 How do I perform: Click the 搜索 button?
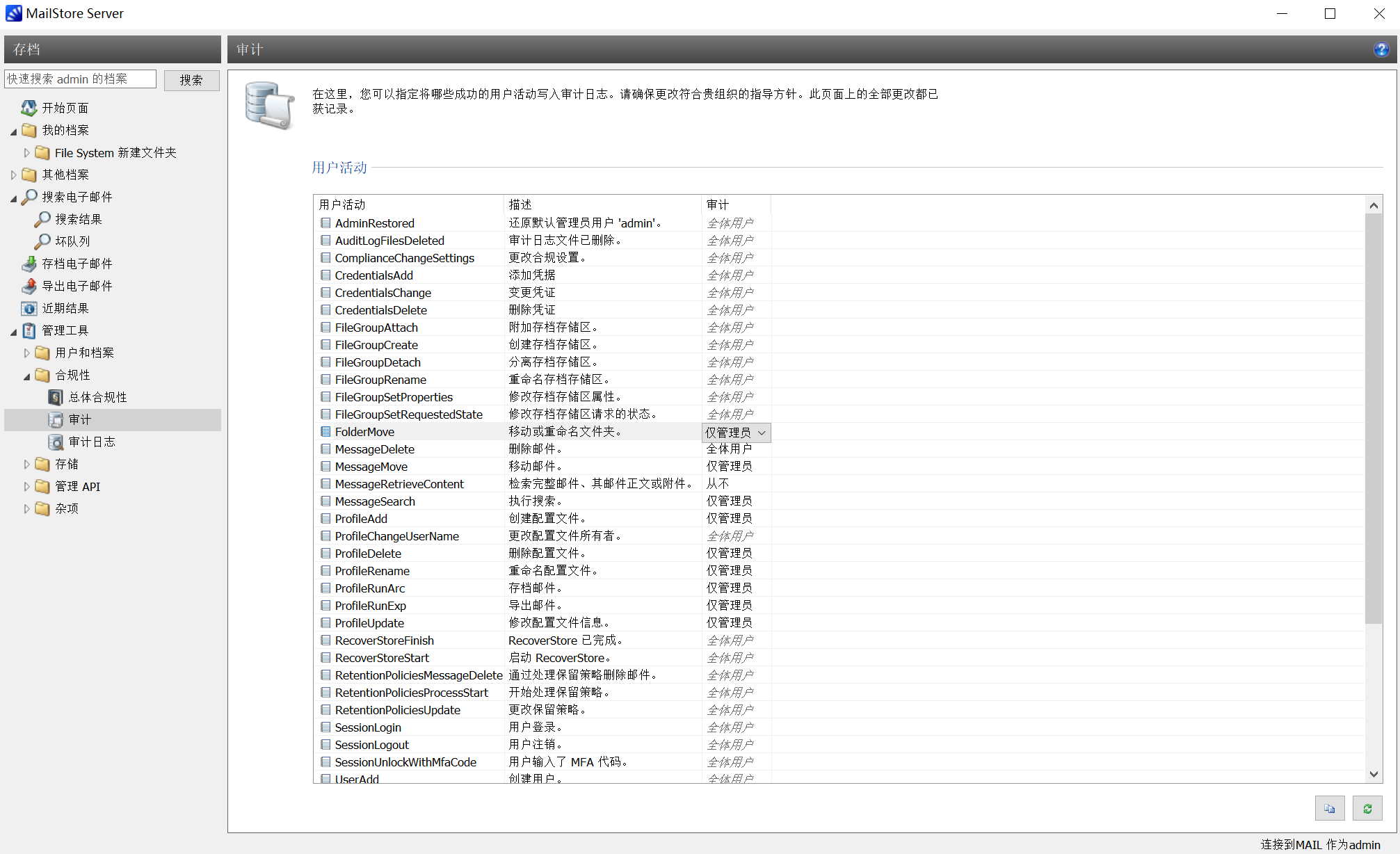coord(191,79)
